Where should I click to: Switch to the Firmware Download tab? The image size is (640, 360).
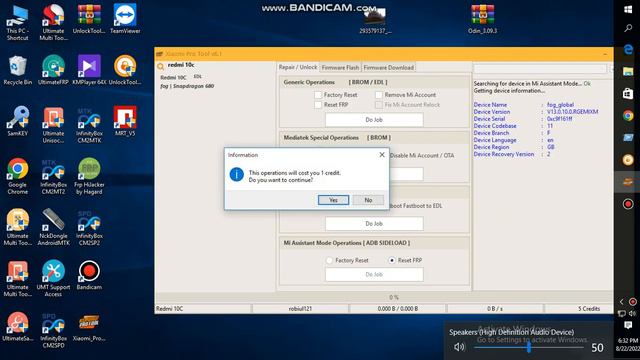[388, 68]
